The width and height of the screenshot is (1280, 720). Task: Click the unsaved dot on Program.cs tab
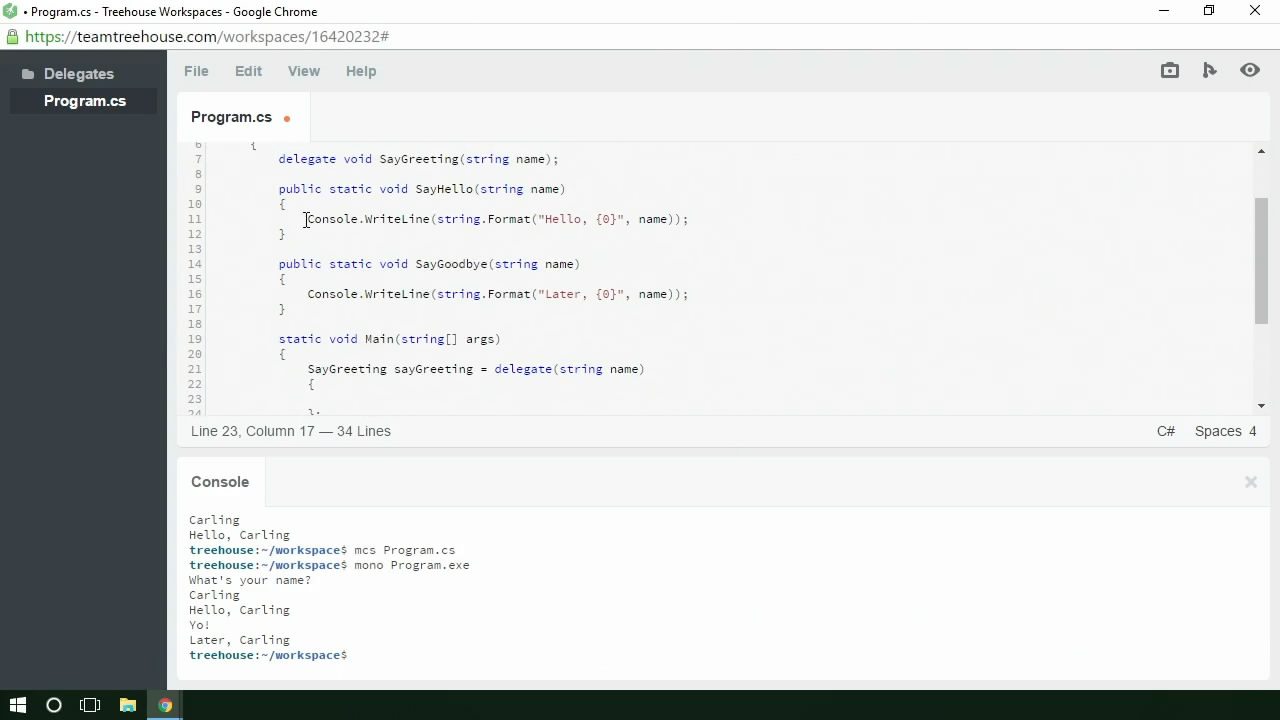click(x=287, y=118)
